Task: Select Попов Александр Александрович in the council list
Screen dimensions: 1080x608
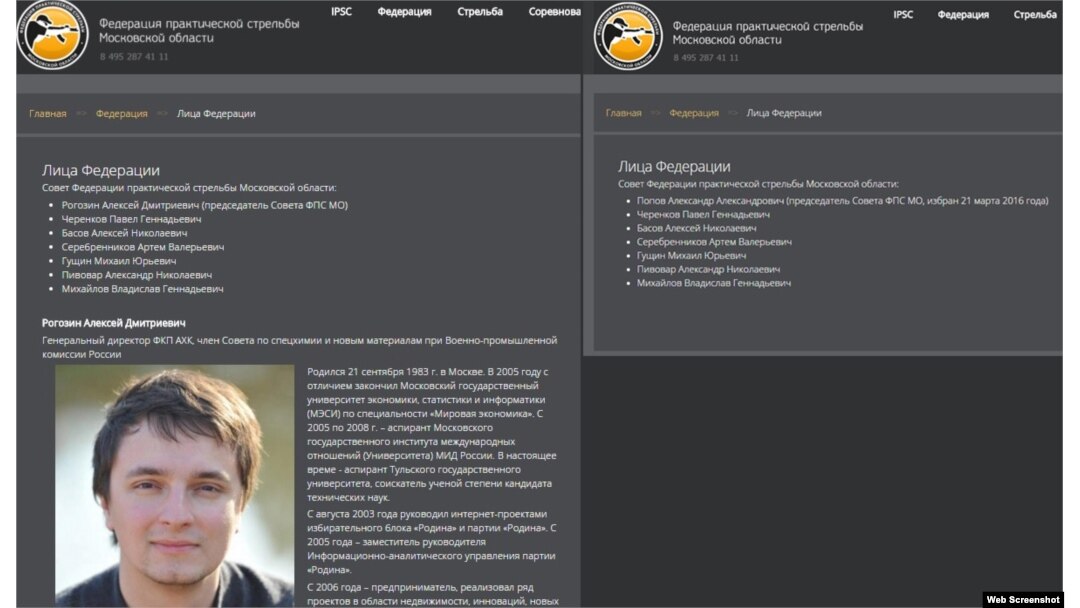Action: pos(710,201)
